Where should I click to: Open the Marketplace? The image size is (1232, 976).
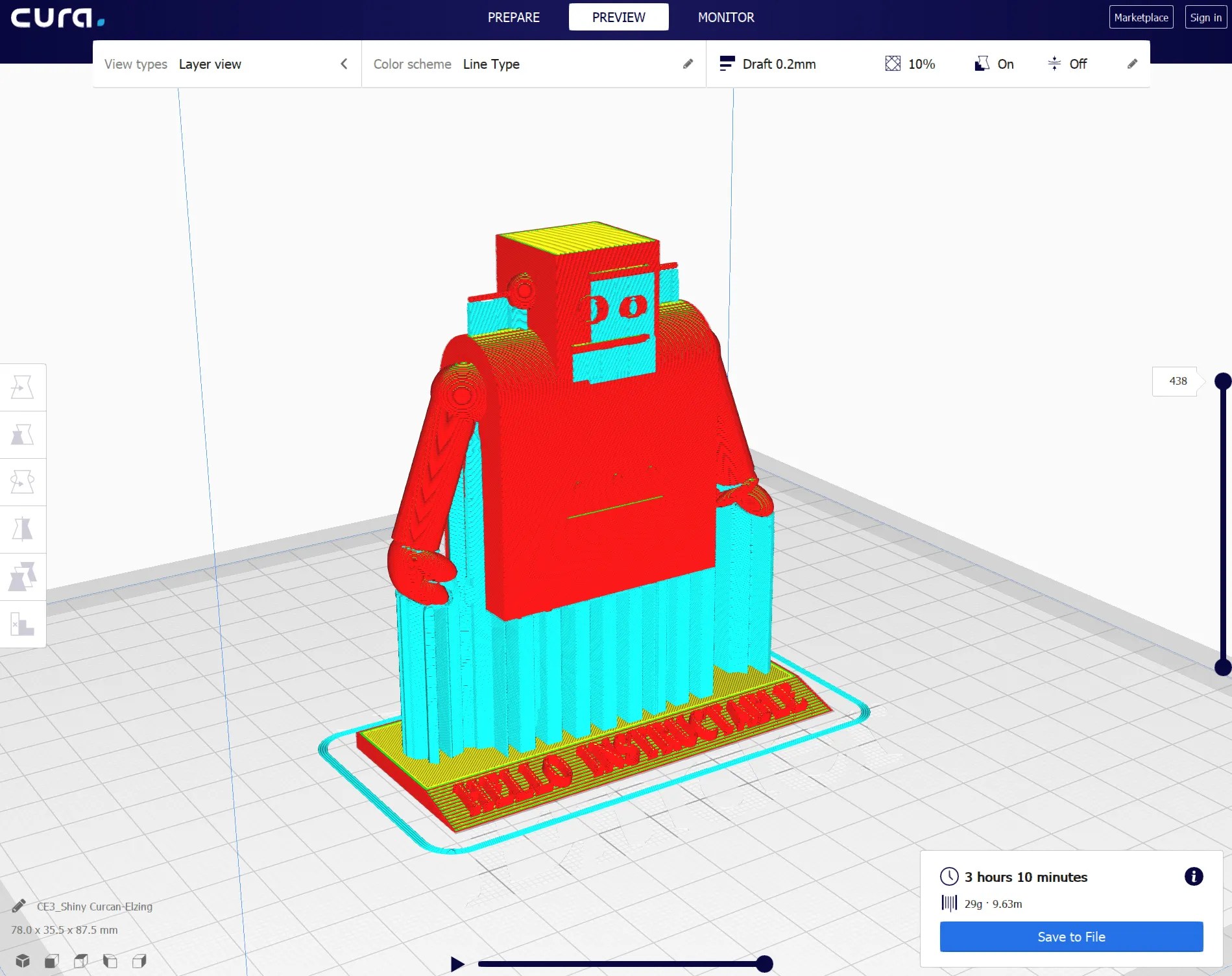pyautogui.click(x=1141, y=17)
